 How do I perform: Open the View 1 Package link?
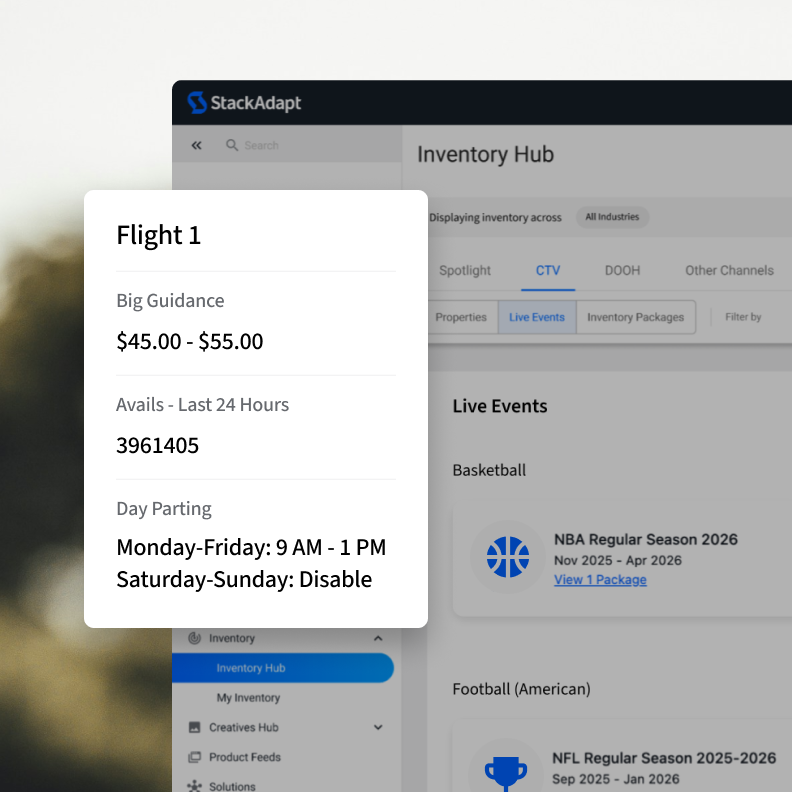pyautogui.click(x=600, y=579)
